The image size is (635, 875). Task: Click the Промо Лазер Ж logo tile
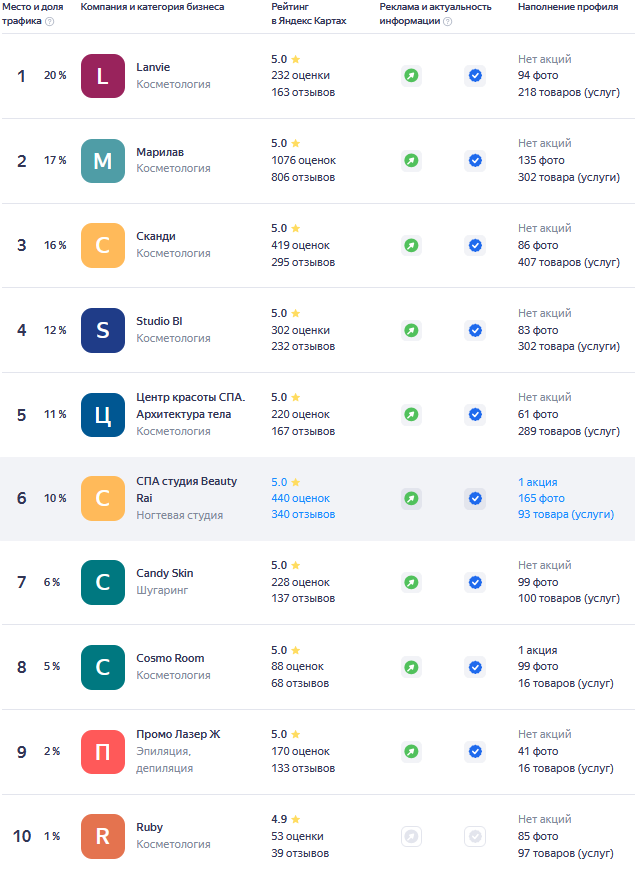[103, 752]
